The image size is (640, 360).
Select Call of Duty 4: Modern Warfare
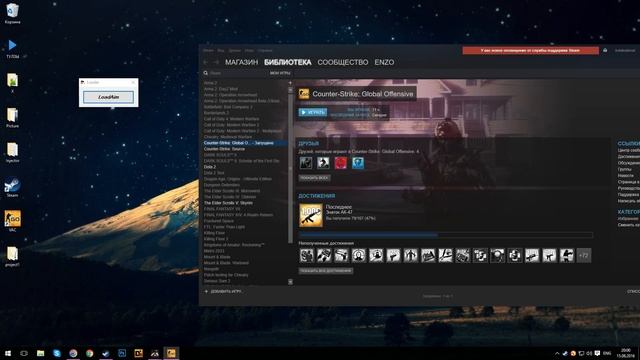tap(231, 119)
